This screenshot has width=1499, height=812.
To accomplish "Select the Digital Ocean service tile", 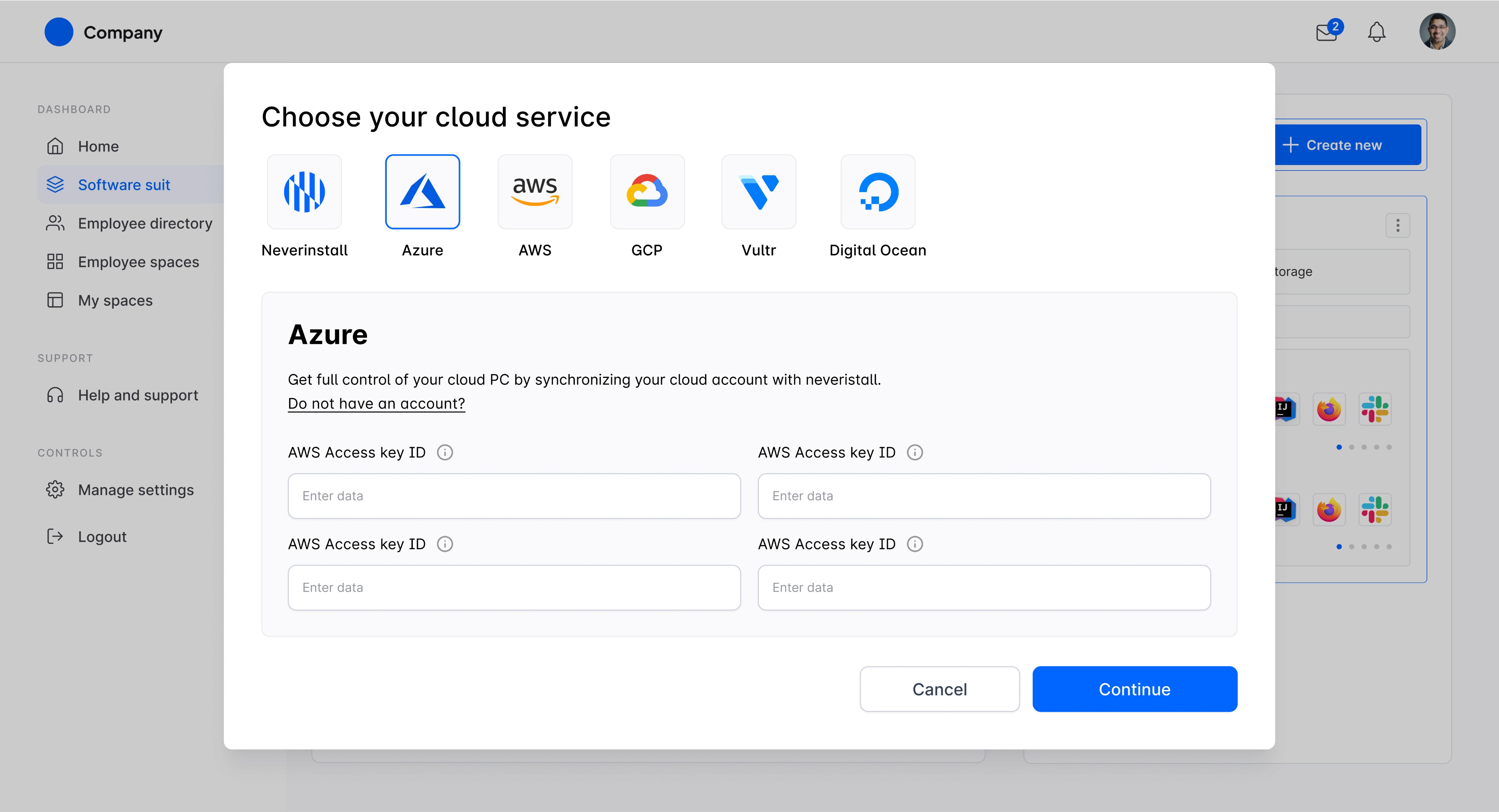I will [878, 192].
